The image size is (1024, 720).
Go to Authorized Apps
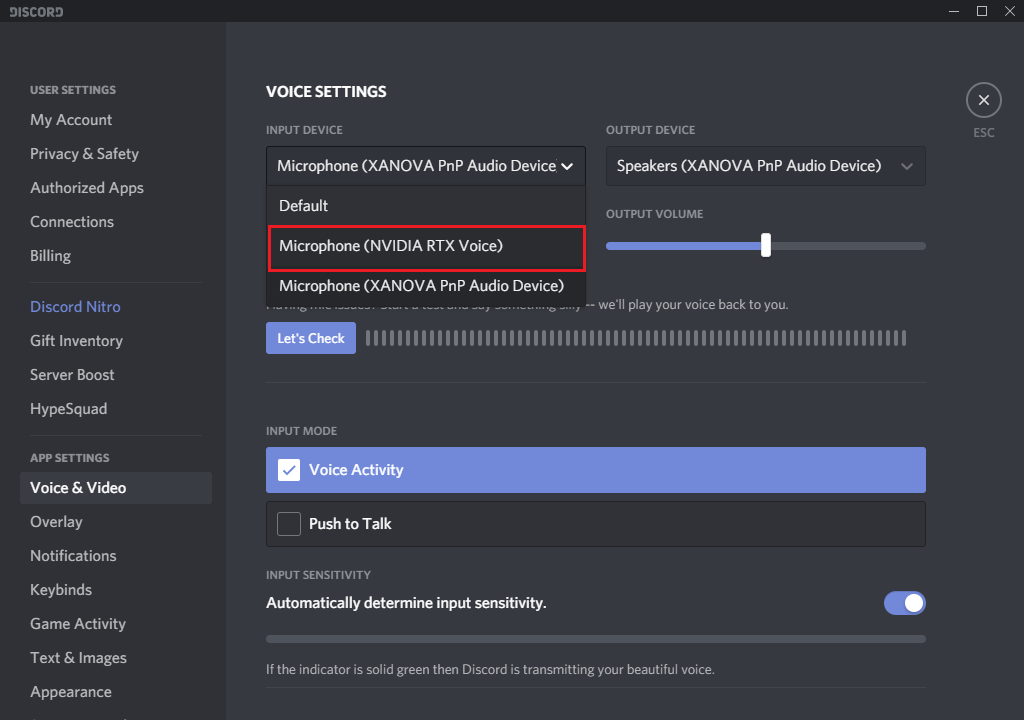[x=87, y=188]
